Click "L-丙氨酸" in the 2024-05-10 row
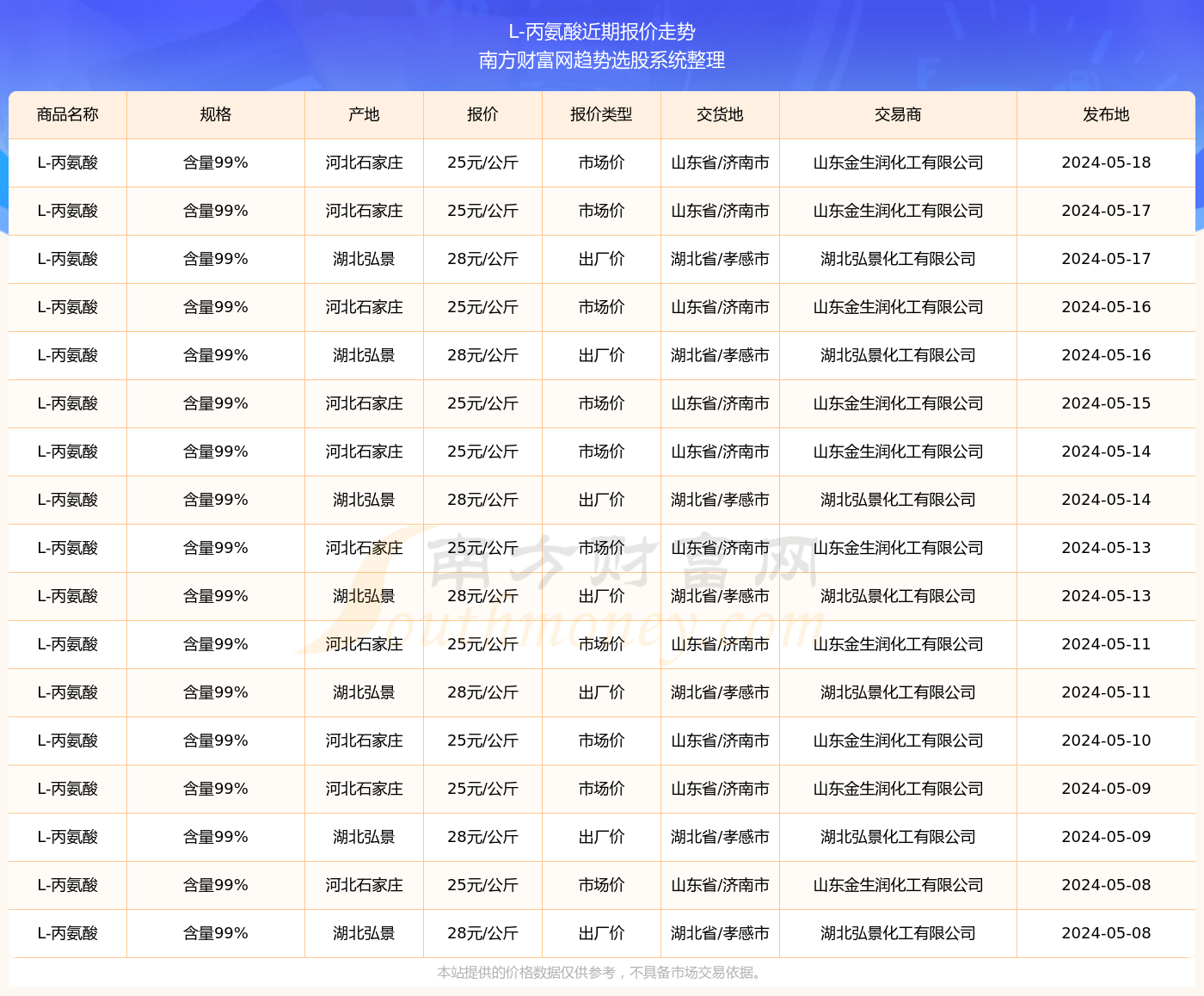The width and height of the screenshot is (1204, 996). [x=68, y=741]
